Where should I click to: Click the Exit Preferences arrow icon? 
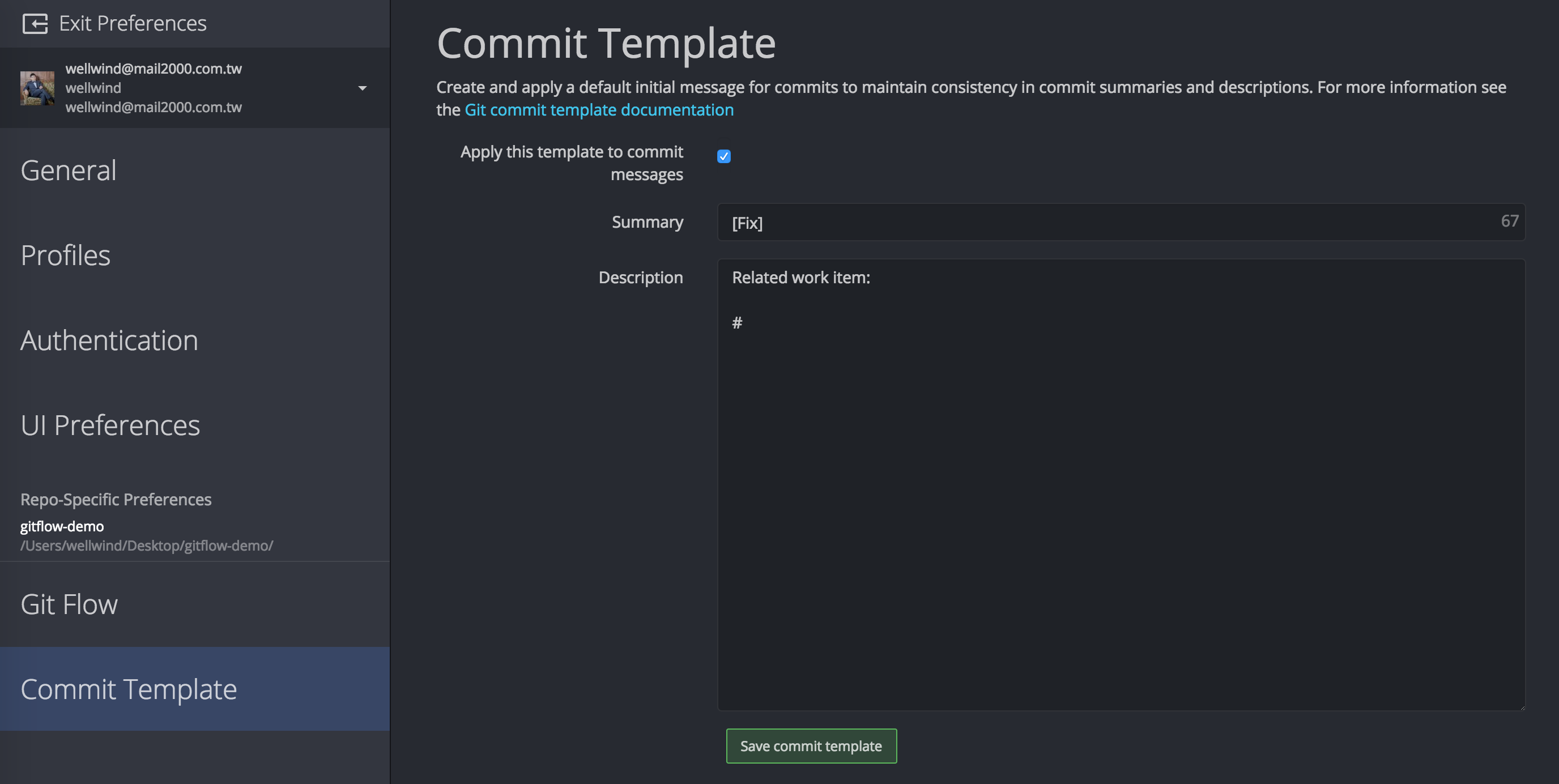pos(35,24)
